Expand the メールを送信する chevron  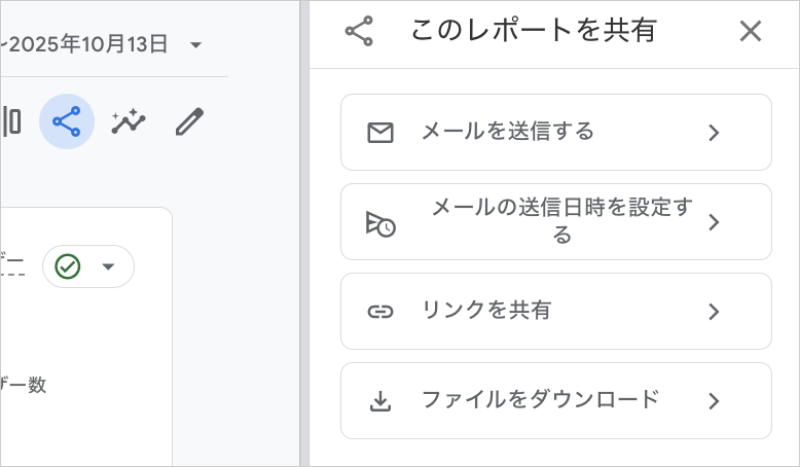click(x=713, y=133)
